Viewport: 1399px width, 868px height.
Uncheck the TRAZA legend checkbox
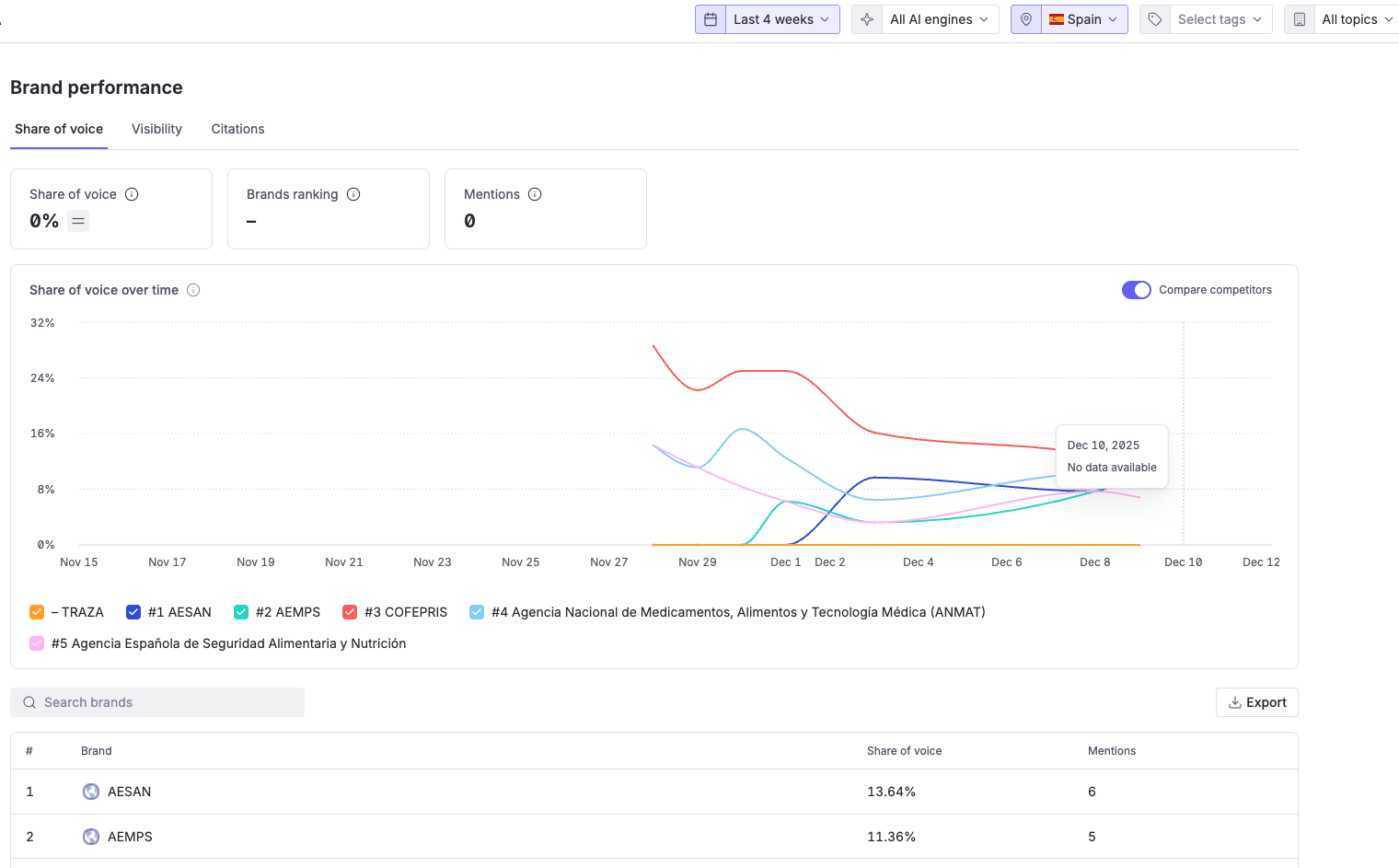(x=37, y=612)
